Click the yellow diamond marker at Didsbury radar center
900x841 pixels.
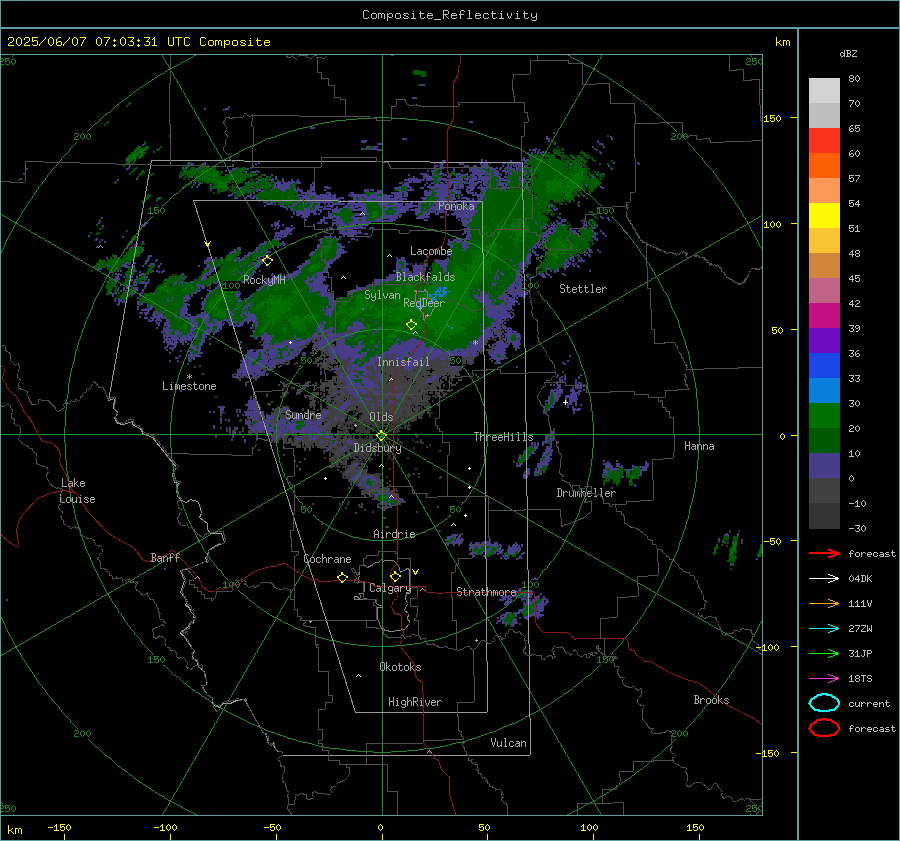coord(381,436)
